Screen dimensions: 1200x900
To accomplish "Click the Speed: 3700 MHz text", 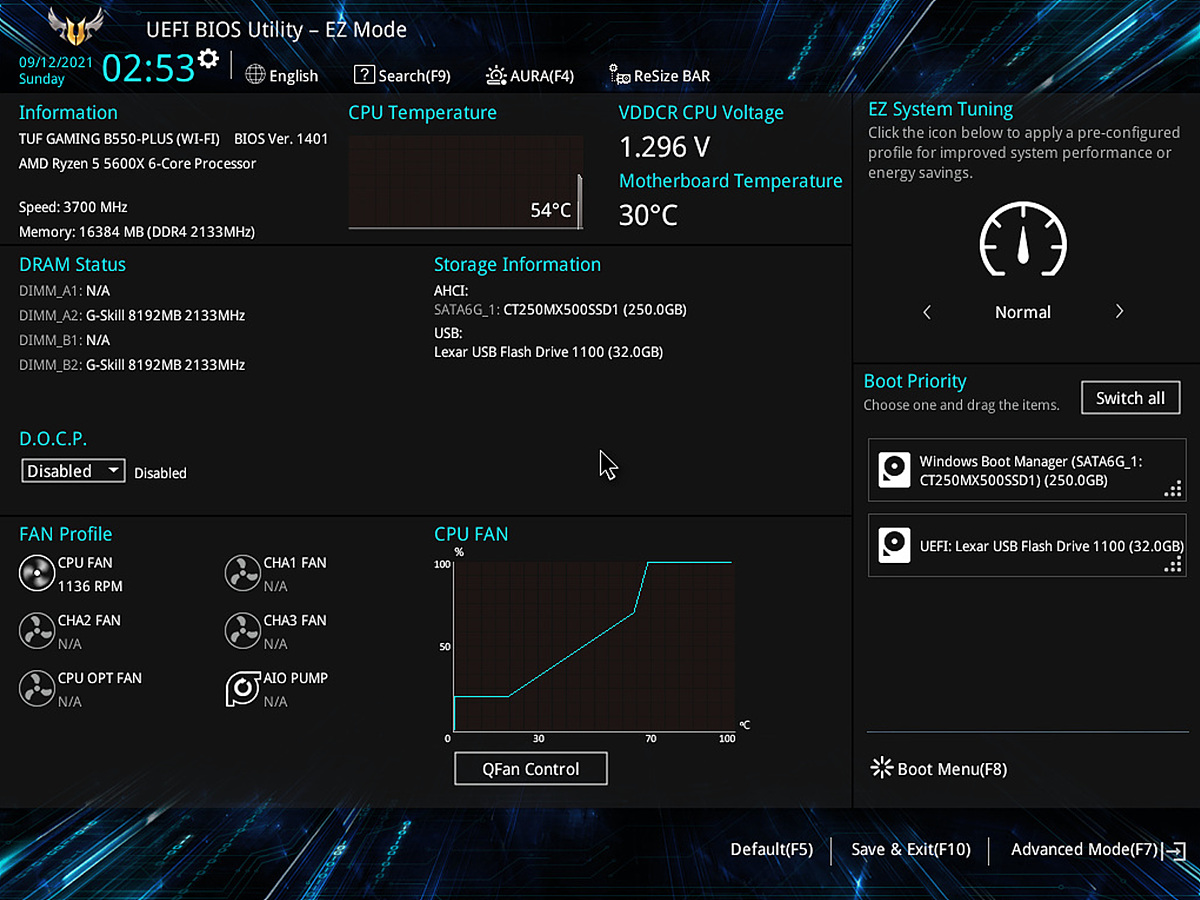I will click(x=73, y=207).
